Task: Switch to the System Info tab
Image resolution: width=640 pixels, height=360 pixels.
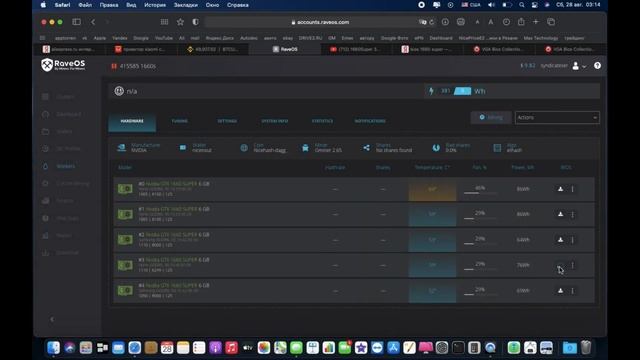Action: [275, 121]
